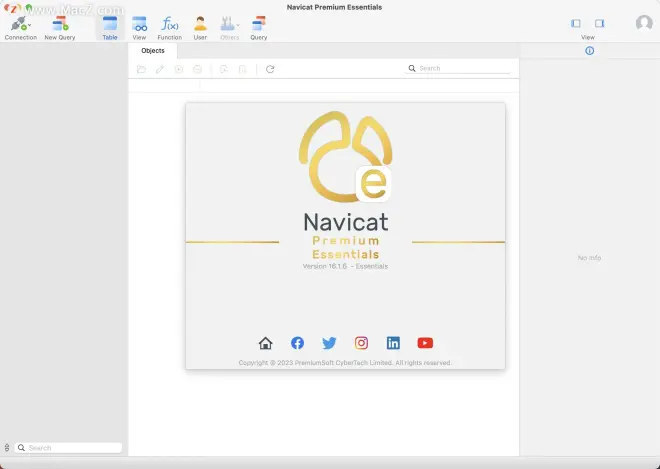The height and width of the screenshot is (469, 660).
Task: Click the refresh icon in Objects toolbar
Action: click(270, 69)
